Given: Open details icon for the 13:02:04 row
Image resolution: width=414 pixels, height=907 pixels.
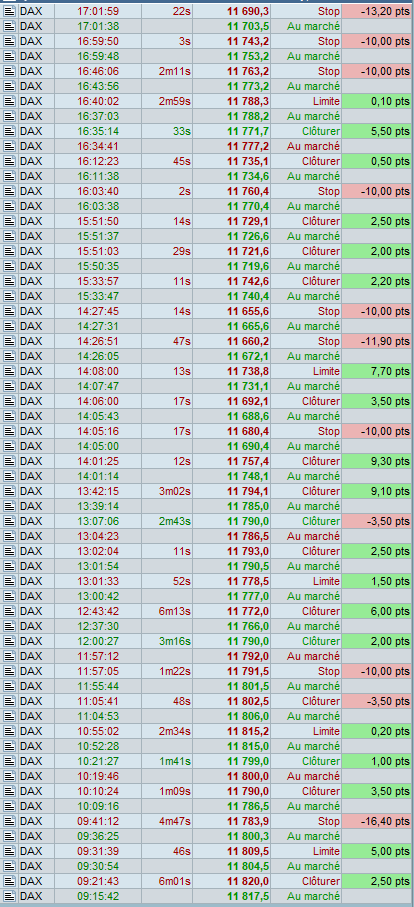Looking at the screenshot, I should (9, 551).
